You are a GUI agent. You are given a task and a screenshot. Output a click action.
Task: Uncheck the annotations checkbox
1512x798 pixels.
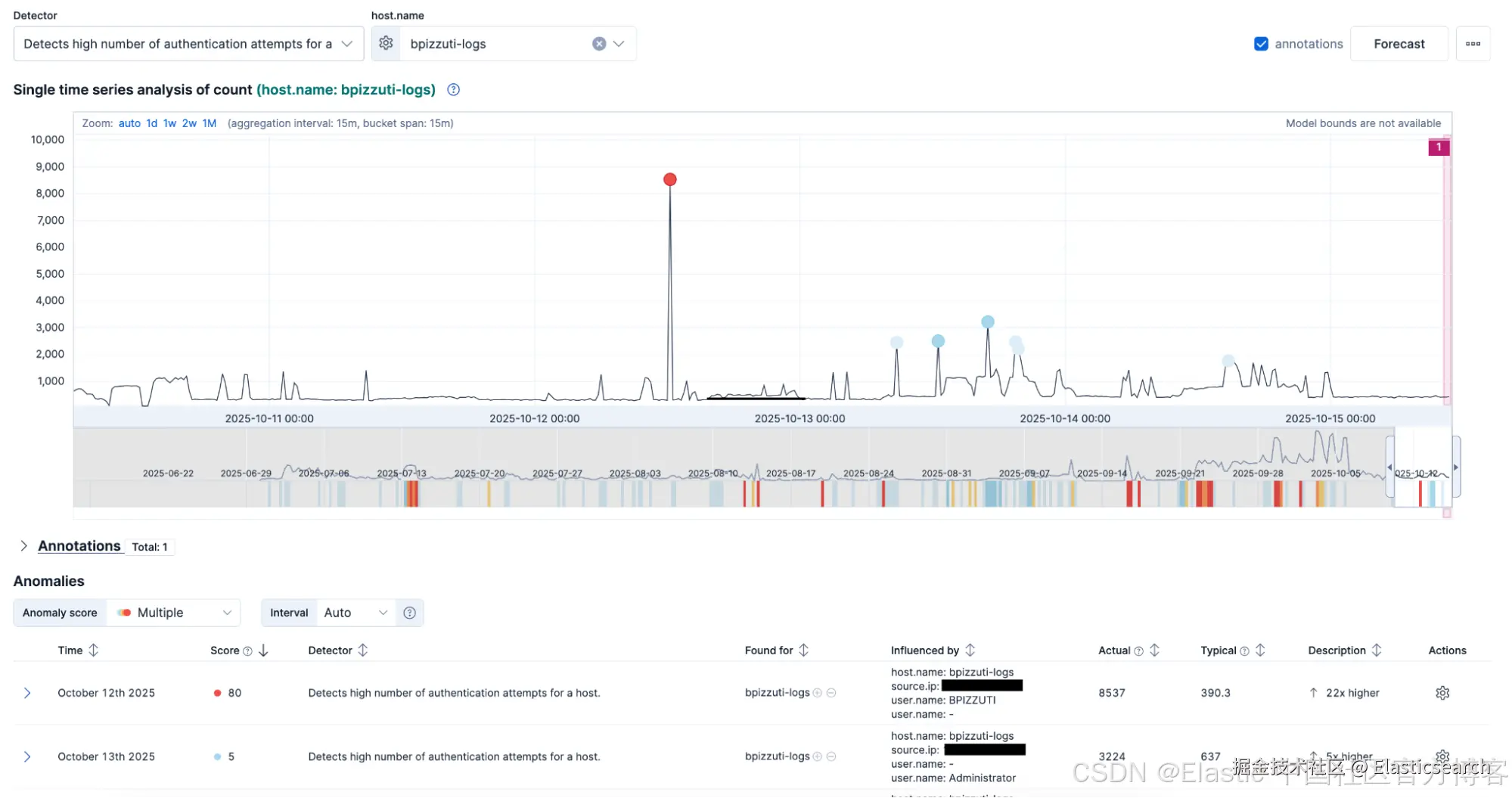[1260, 44]
